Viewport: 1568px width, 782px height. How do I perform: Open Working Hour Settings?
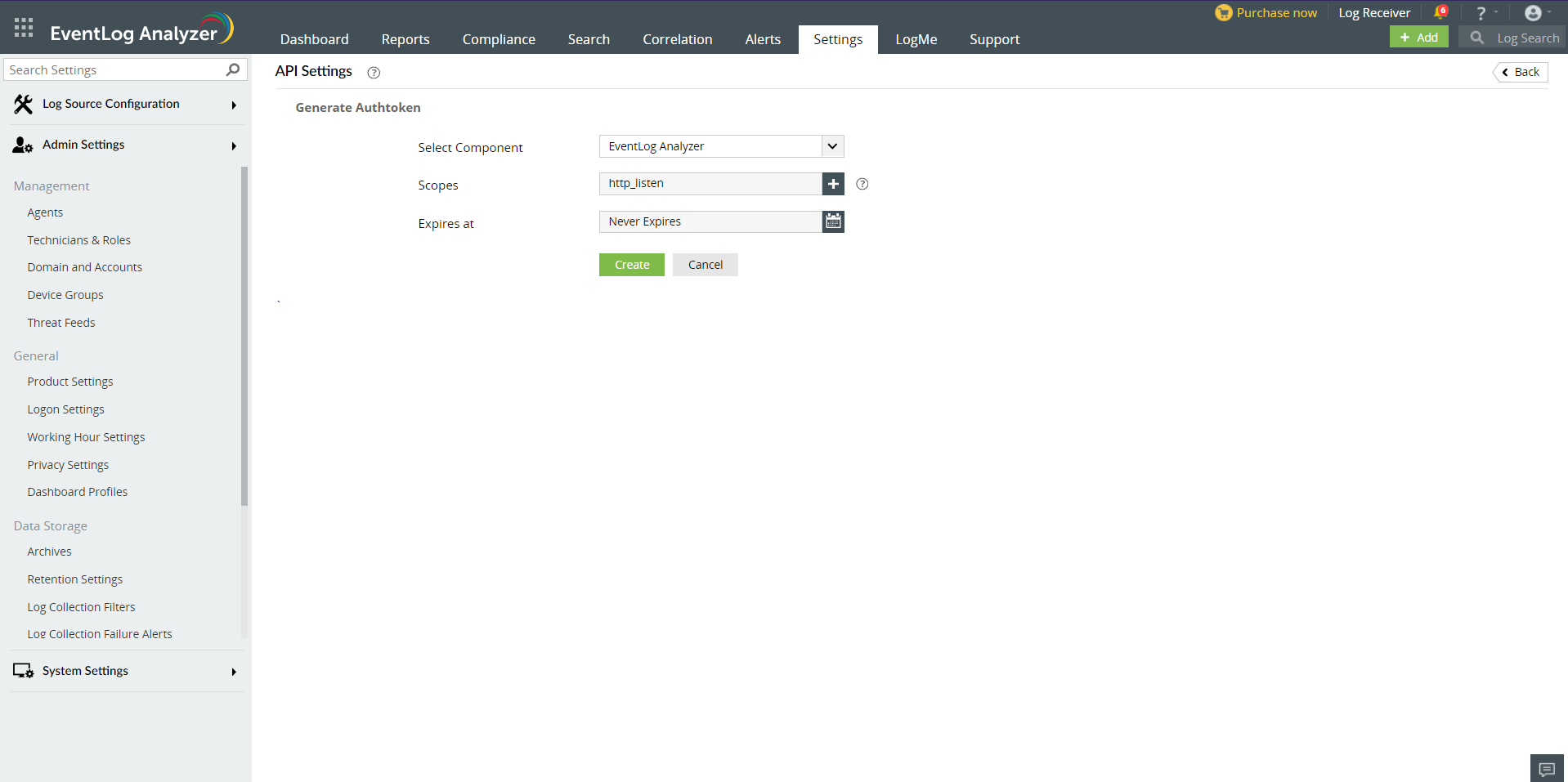(x=86, y=437)
